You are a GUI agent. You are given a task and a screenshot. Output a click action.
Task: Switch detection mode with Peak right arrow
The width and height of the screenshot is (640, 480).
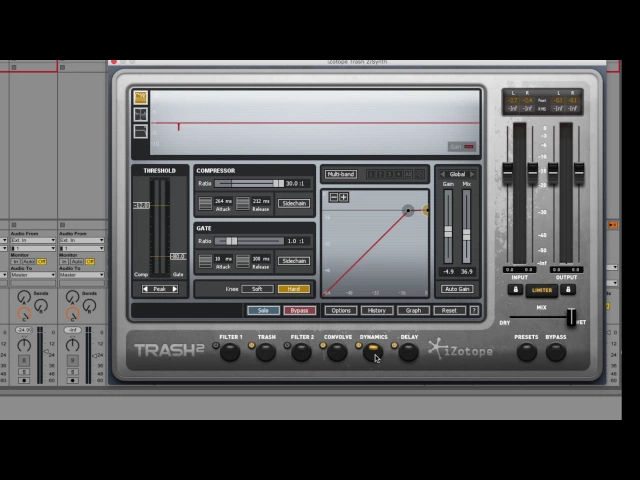tap(175, 289)
